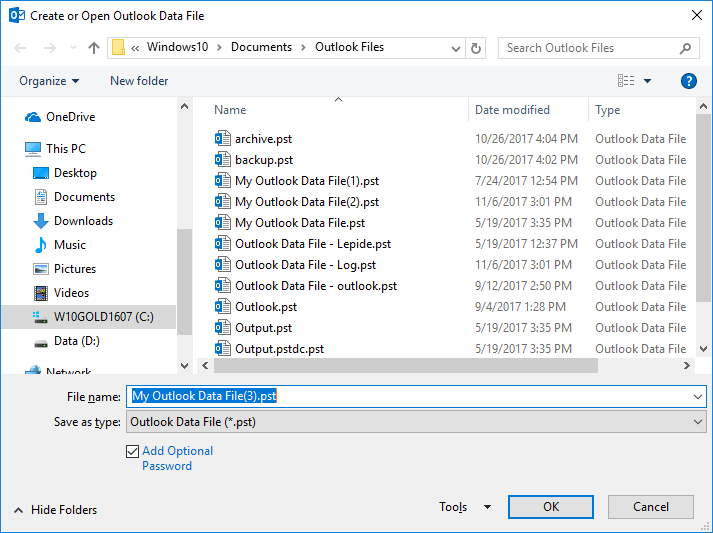This screenshot has height=533, width=713.
Task: Click Hide Folders button
Action: [x=55, y=510]
